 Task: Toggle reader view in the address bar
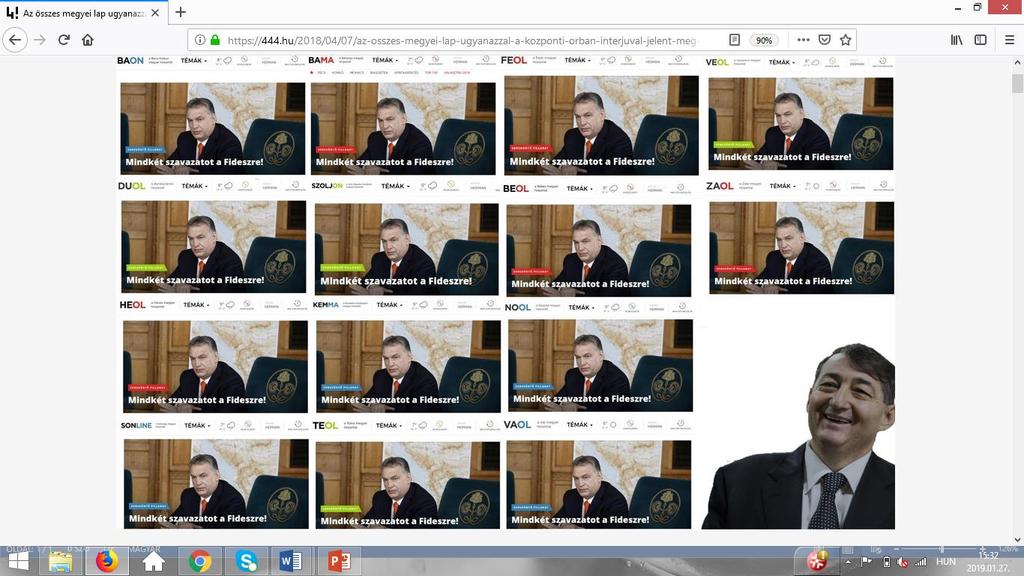pos(734,40)
